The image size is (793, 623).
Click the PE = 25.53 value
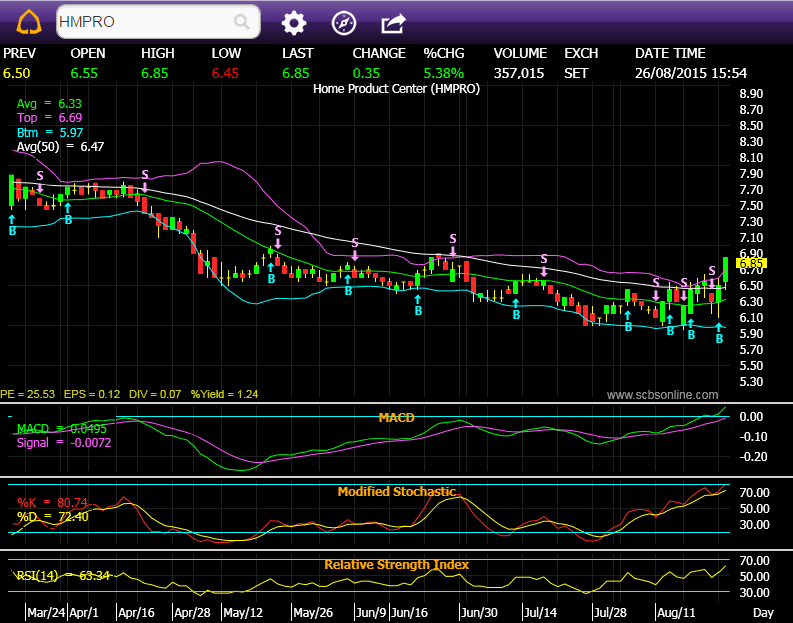[27, 394]
